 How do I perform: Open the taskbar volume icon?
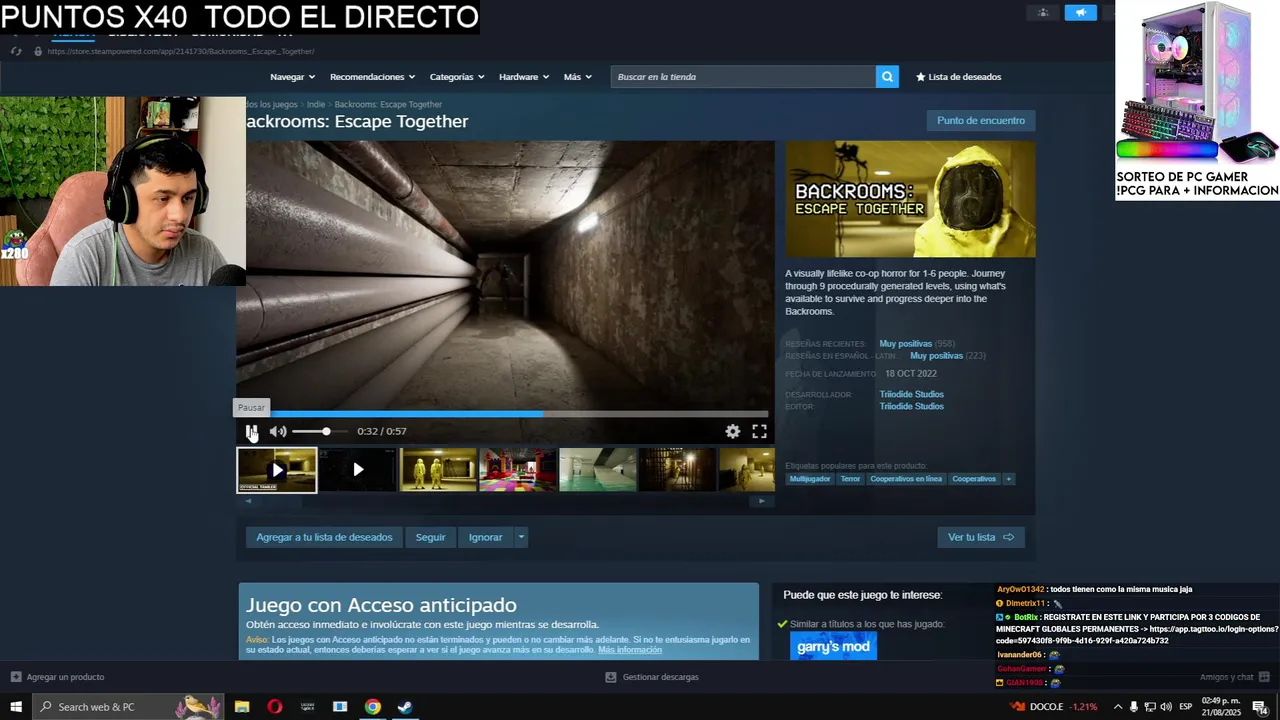[1165, 707]
